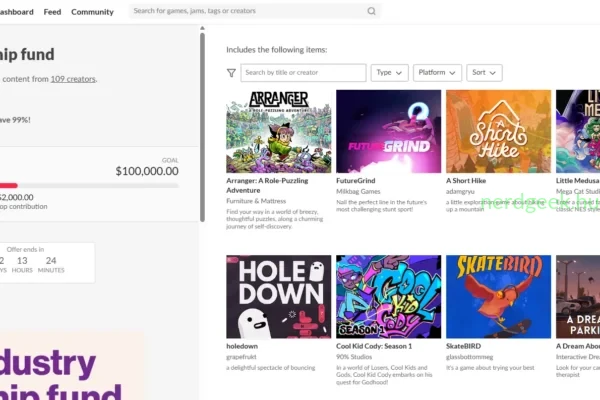Click the left panel vertical scrollbar thumb

tap(202, 127)
